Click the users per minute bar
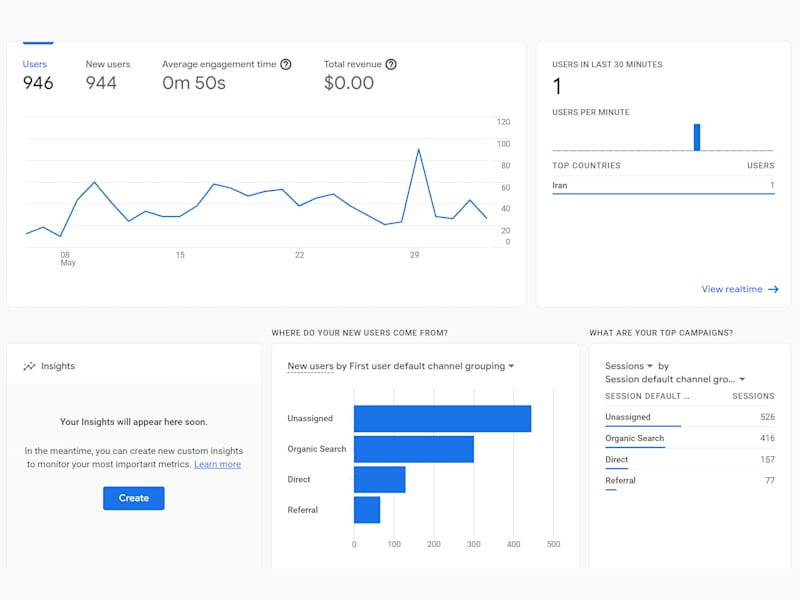Viewport: 800px width, 600px height. tap(697, 137)
